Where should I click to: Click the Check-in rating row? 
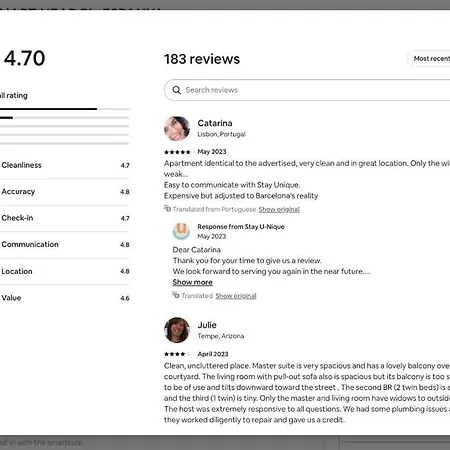[65, 218]
